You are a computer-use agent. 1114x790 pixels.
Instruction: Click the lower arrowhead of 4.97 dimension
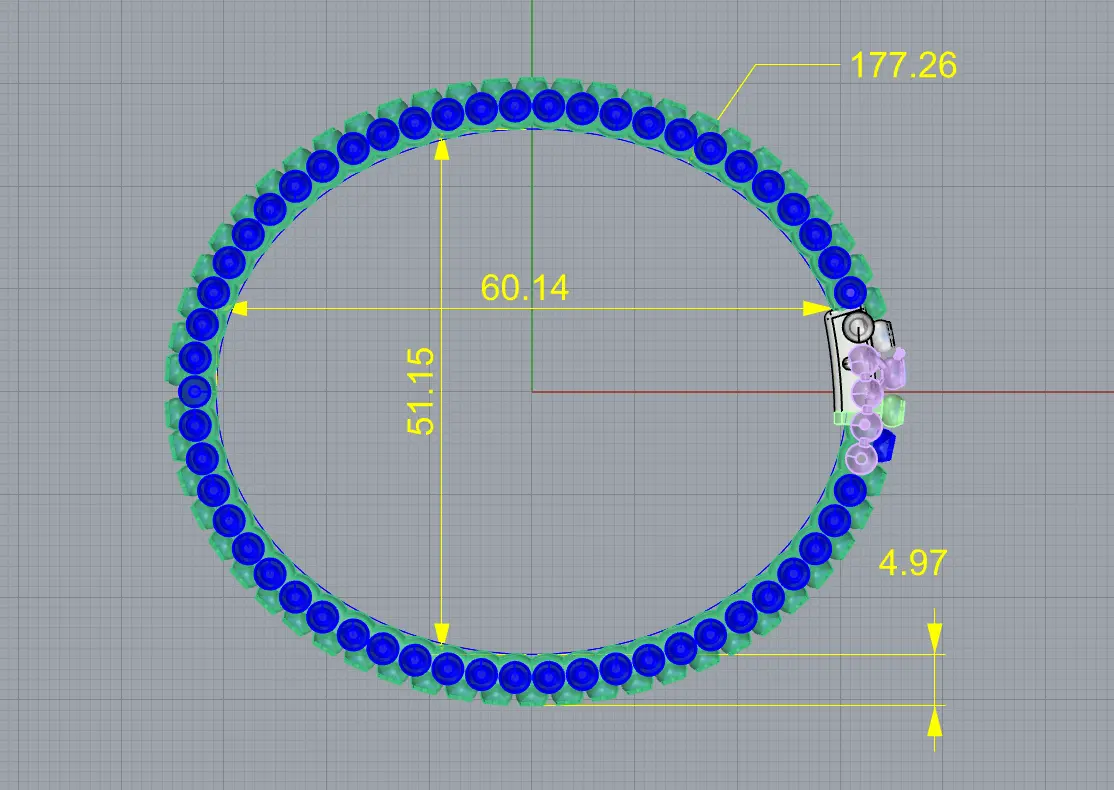(x=934, y=722)
